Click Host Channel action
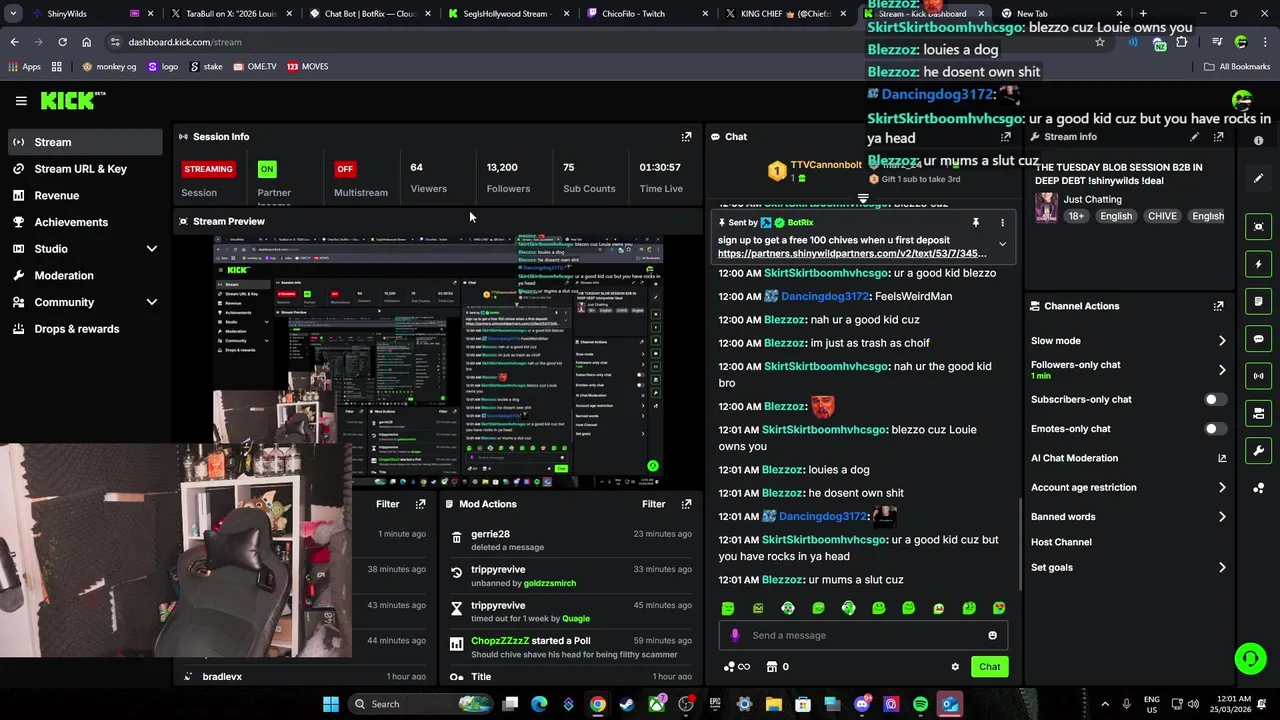 click(1061, 542)
